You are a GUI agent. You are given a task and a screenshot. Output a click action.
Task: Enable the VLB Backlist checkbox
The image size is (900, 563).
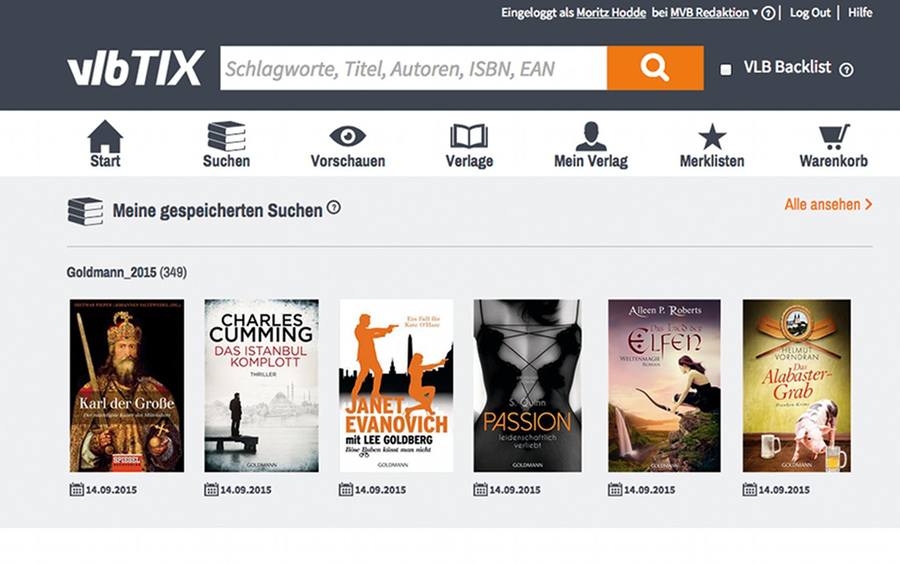(726, 69)
